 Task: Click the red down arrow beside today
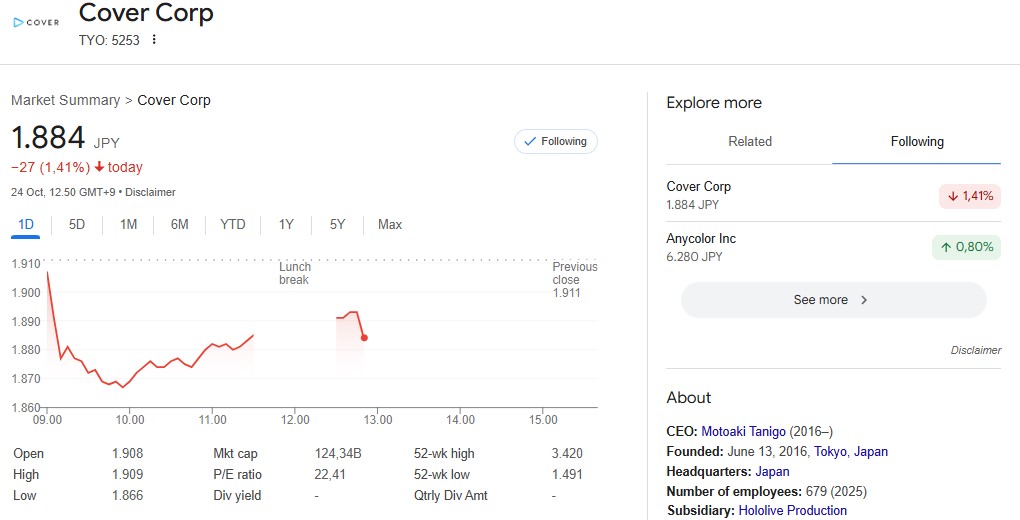pos(100,167)
